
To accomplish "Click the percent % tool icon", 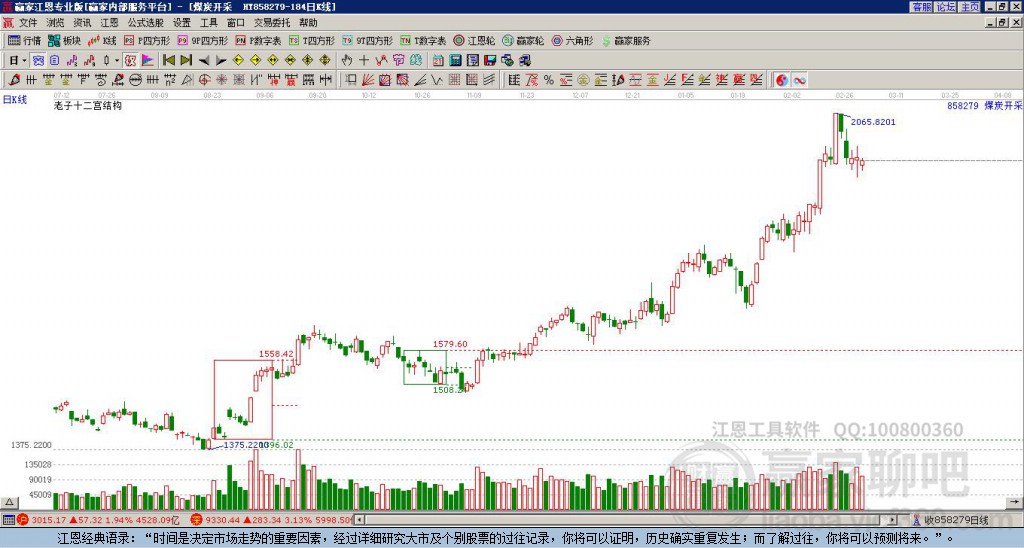I will (x=549, y=80).
